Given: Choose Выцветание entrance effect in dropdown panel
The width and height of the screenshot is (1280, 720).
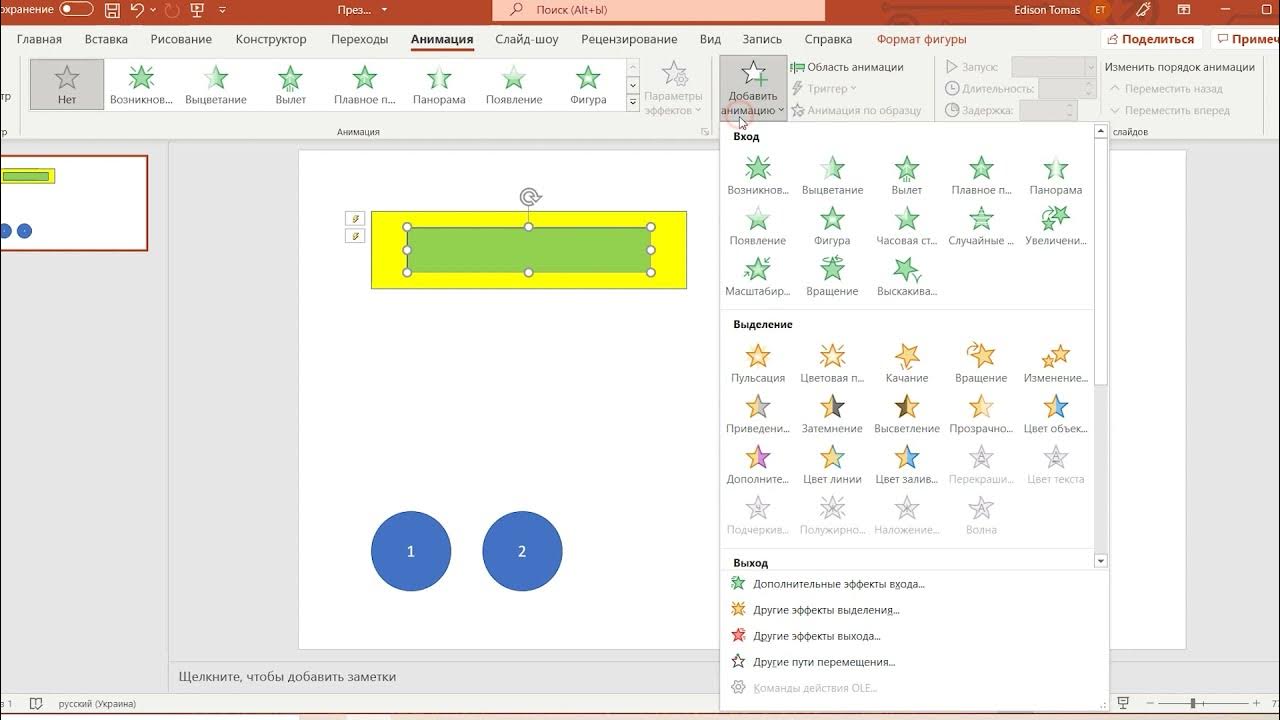Looking at the screenshot, I should [832, 175].
